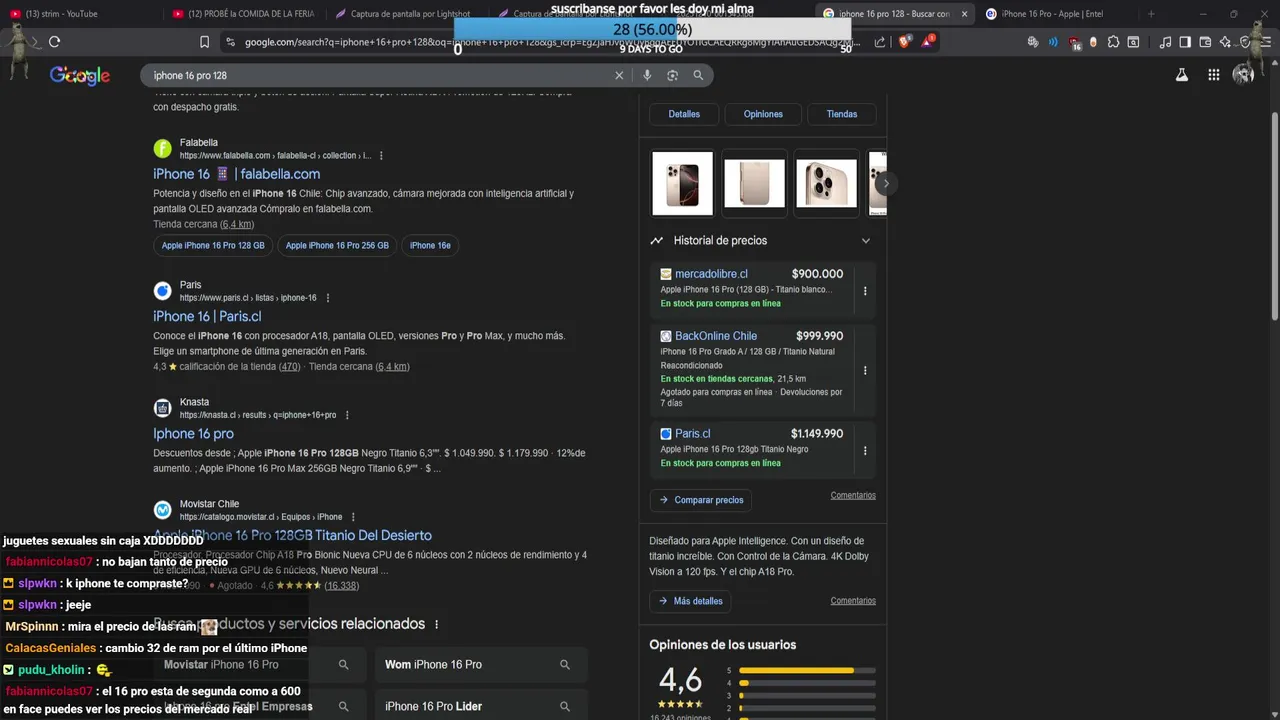Open Google Search Labs flask icon
This screenshot has height=720, width=1280.
(x=1182, y=75)
